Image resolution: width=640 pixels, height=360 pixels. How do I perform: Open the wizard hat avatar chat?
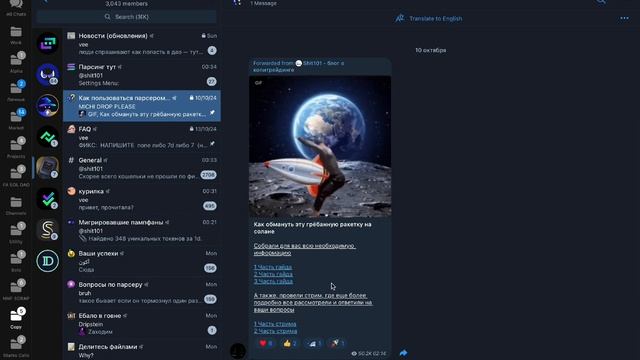pos(48,105)
